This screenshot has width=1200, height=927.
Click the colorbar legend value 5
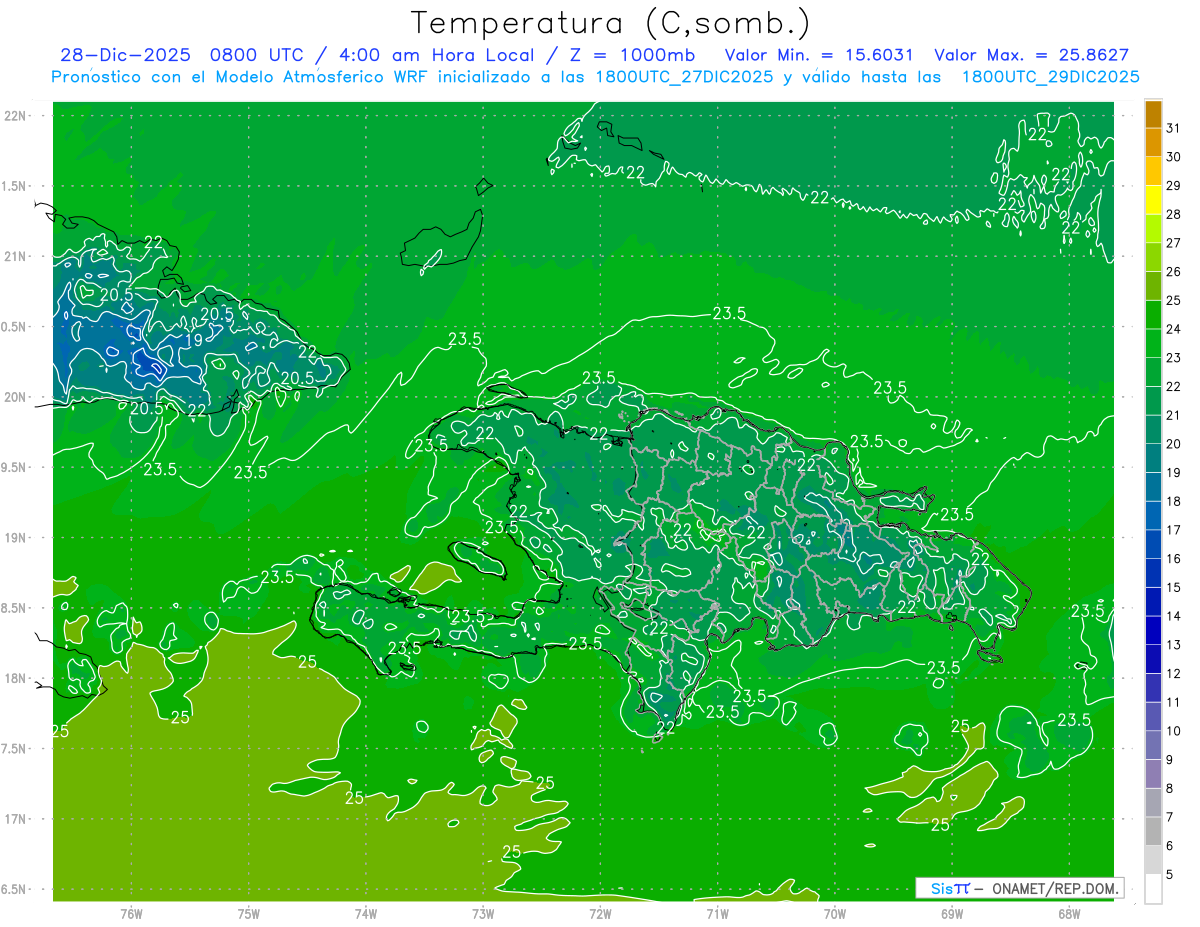(x=1169, y=875)
